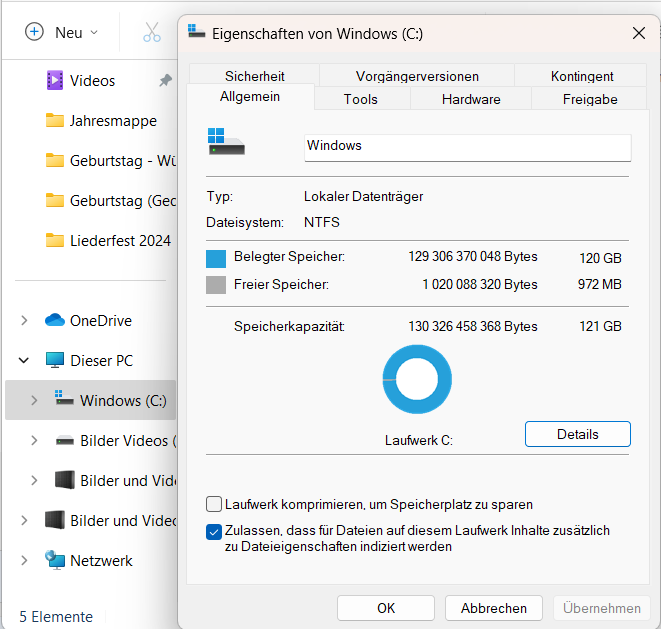Select the Allgemein tab
This screenshot has width=661, height=629.
coord(250,97)
